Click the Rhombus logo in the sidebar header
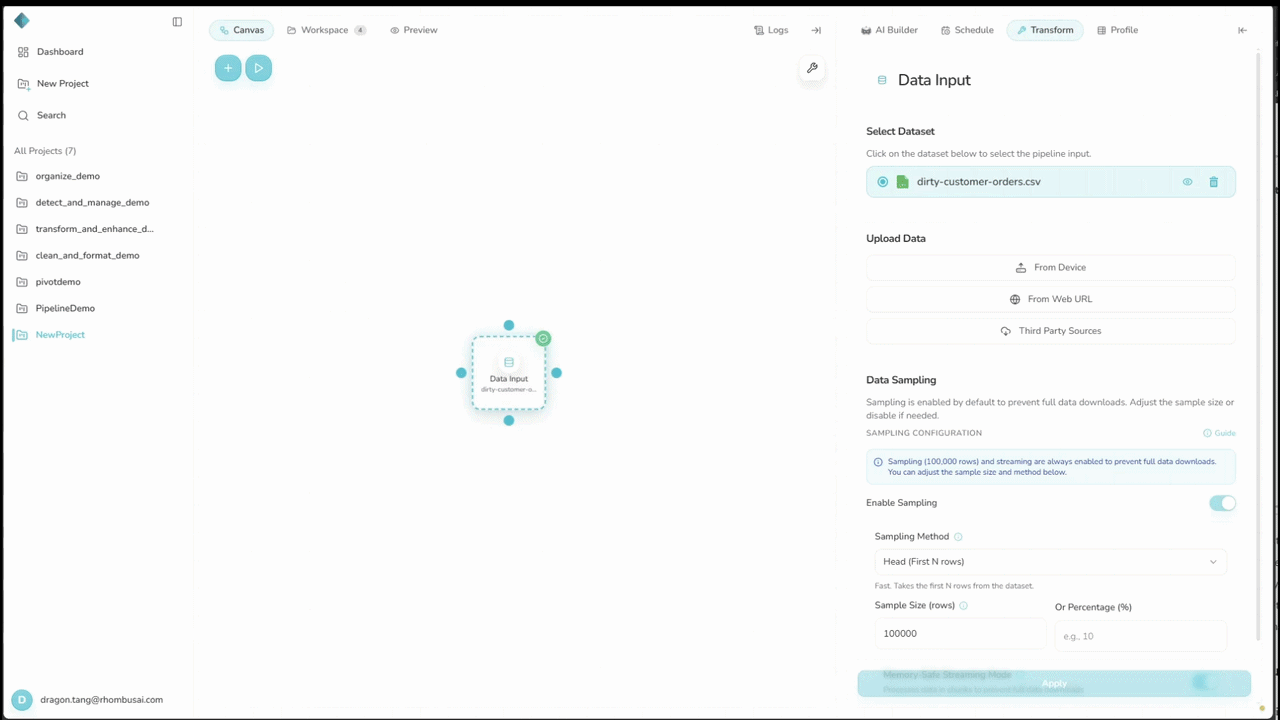The height and width of the screenshot is (720, 1280). 22,21
